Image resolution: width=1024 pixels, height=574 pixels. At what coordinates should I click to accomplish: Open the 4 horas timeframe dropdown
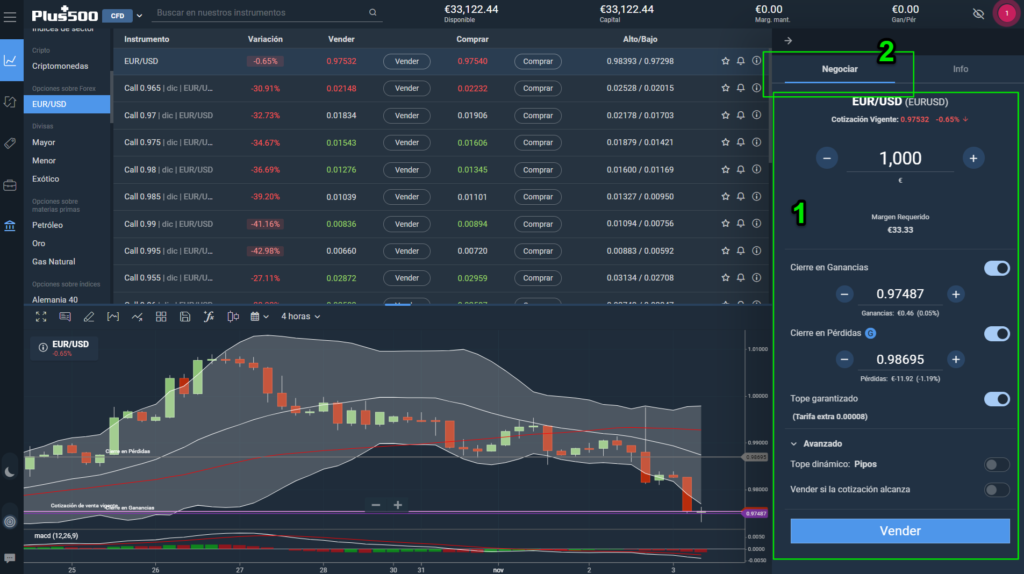[300, 317]
